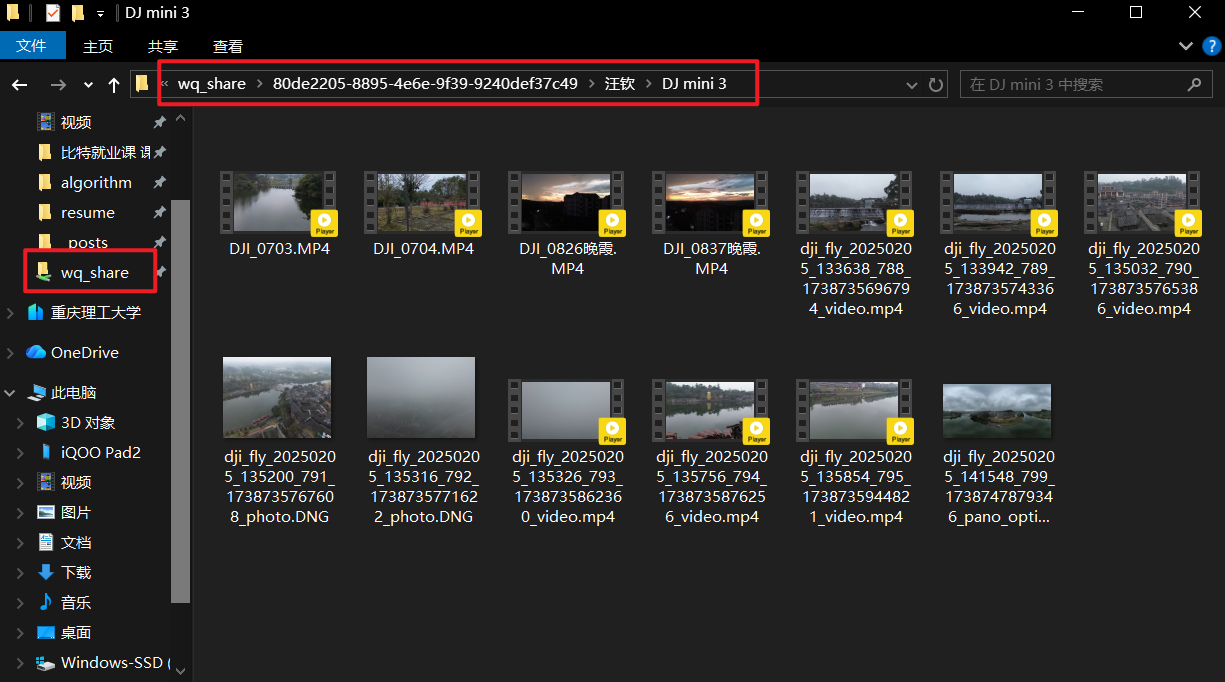This screenshot has height=682, width=1225.
Task: Click DJI_0703.MP4 file name text
Action: (x=279, y=248)
